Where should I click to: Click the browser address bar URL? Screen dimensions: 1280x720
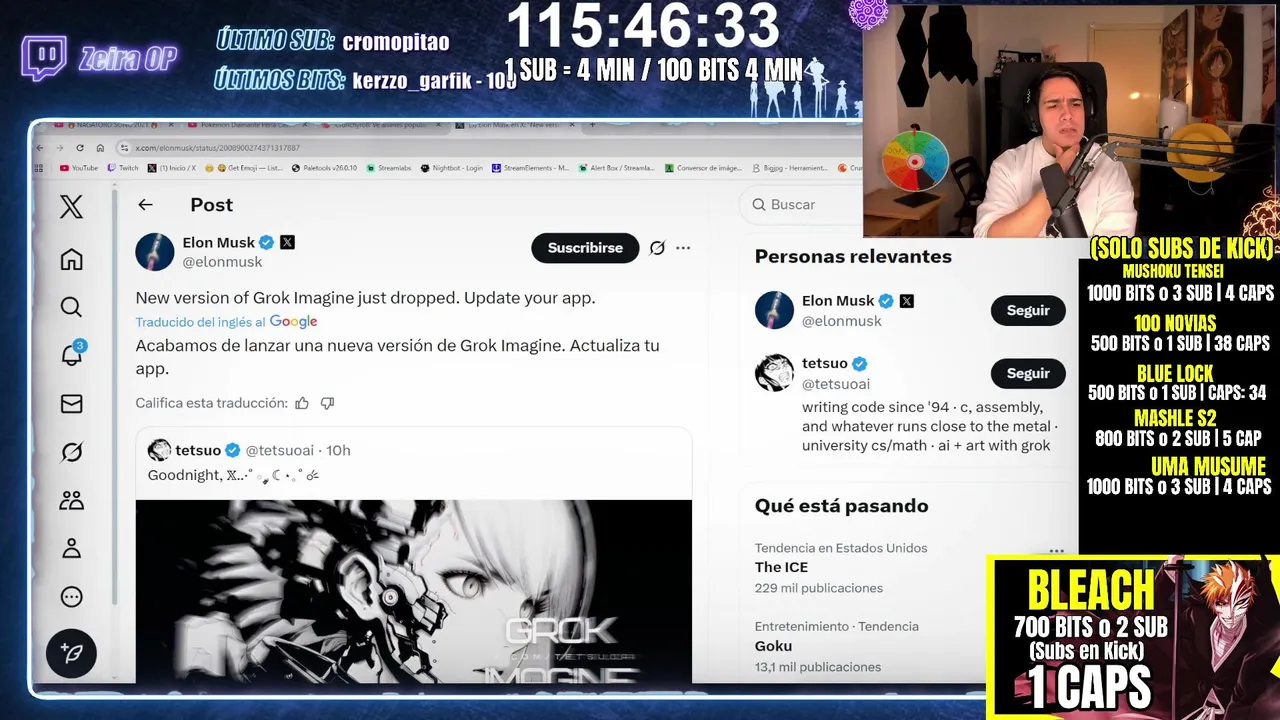(x=217, y=148)
